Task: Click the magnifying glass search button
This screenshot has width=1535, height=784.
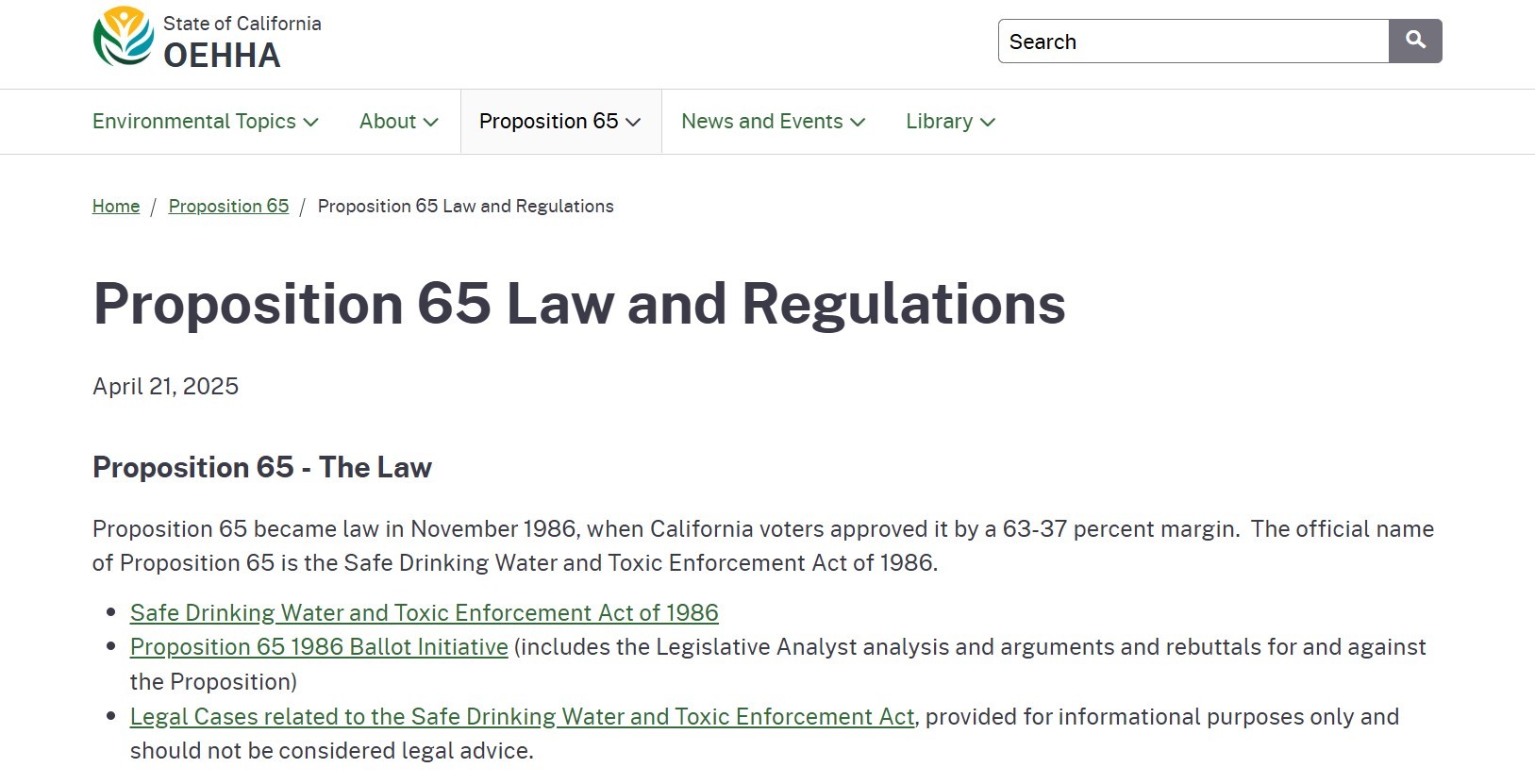Action: tap(1414, 41)
